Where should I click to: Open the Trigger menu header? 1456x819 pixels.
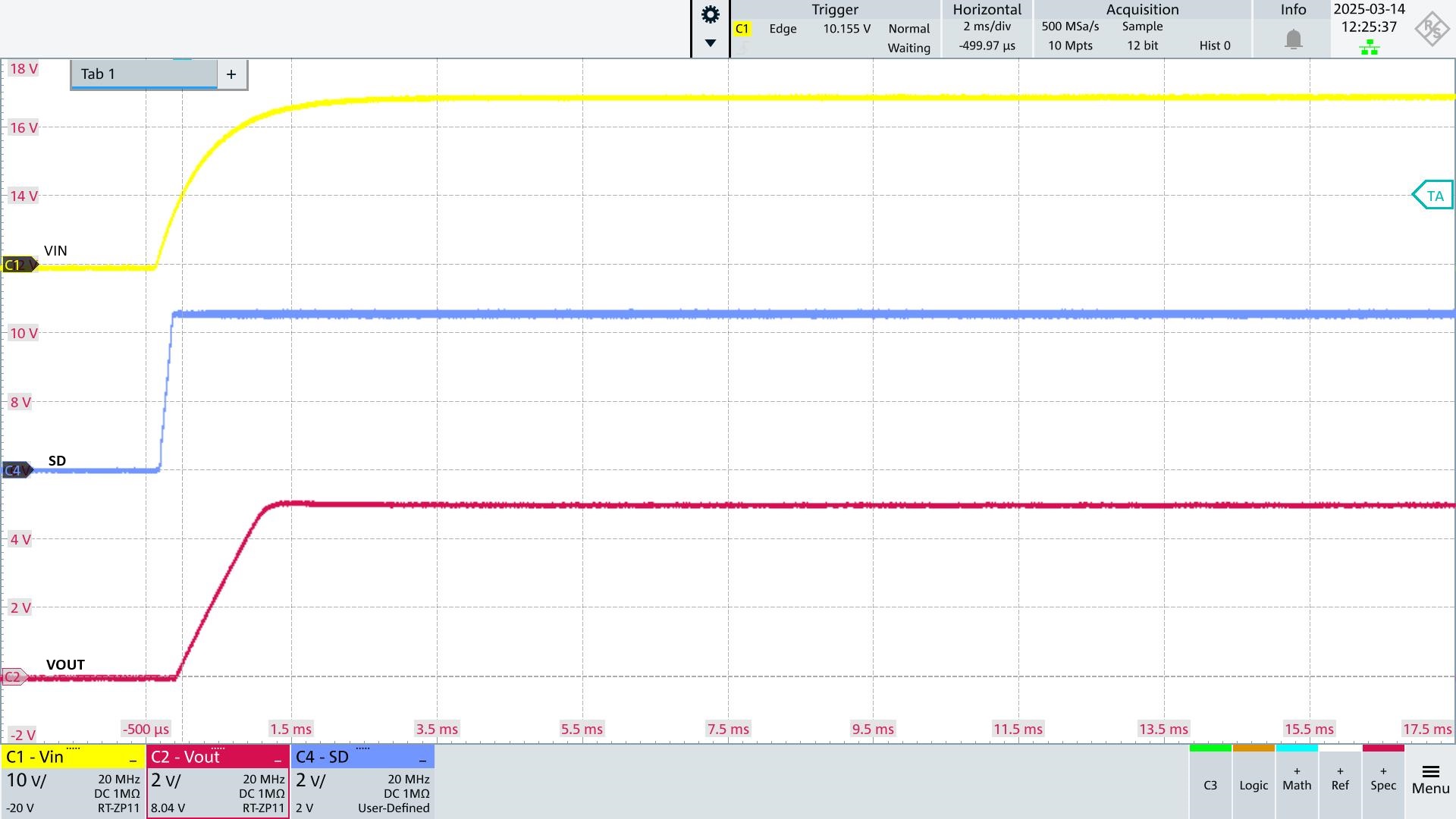pyautogui.click(x=834, y=10)
